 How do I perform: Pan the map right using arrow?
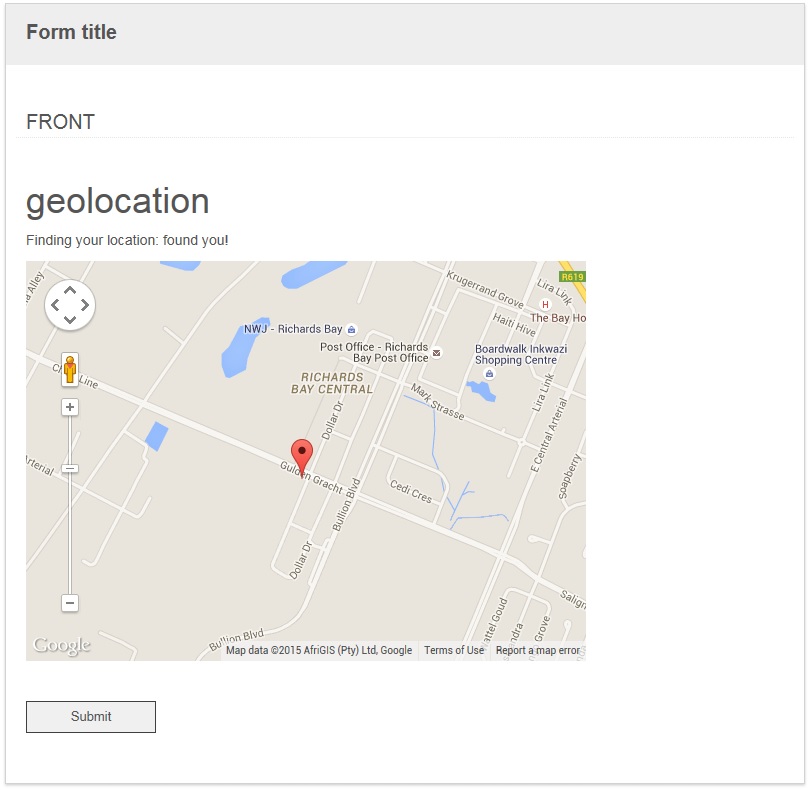coord(85,305)
